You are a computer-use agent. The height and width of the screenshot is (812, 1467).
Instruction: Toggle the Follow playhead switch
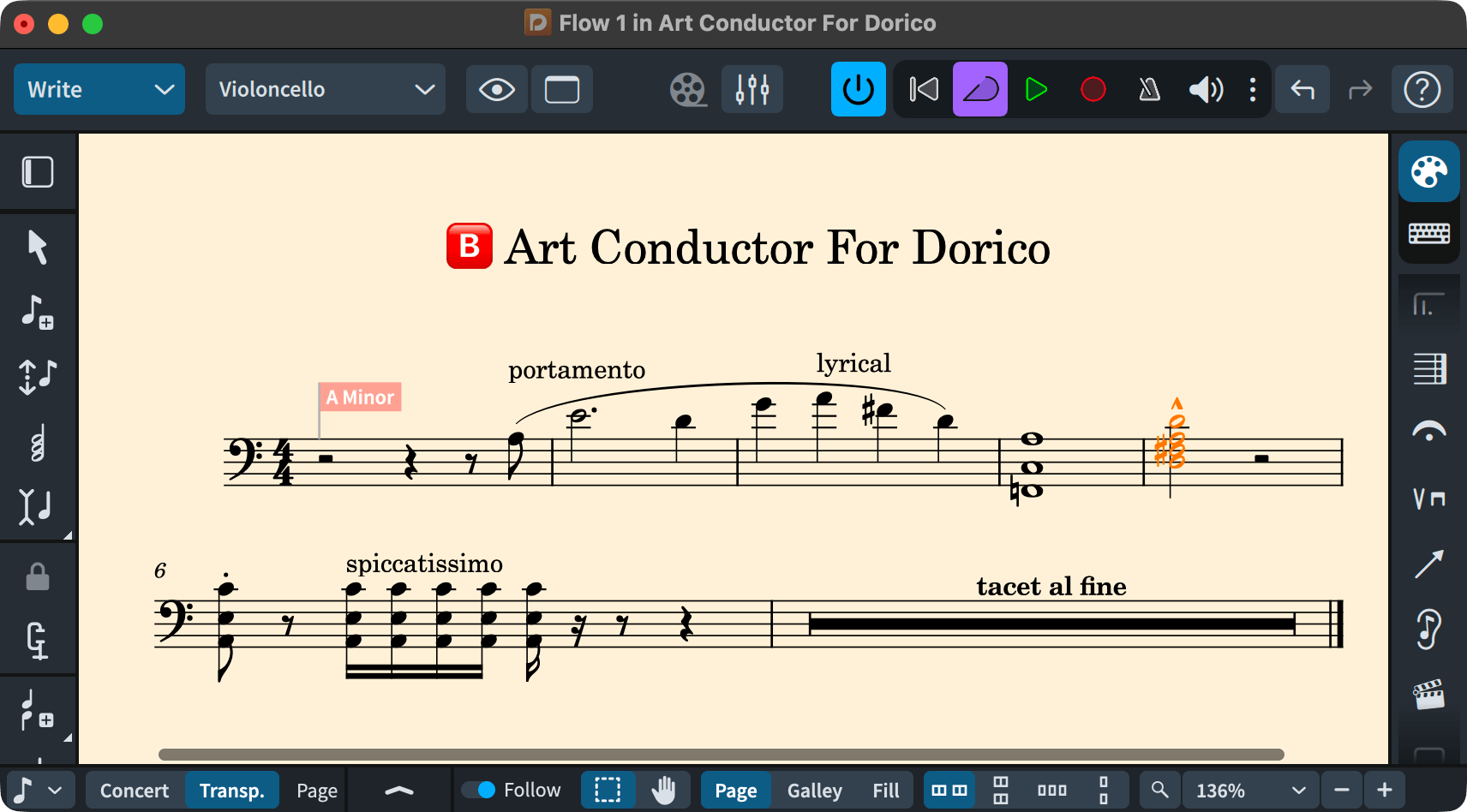[478, 790]
